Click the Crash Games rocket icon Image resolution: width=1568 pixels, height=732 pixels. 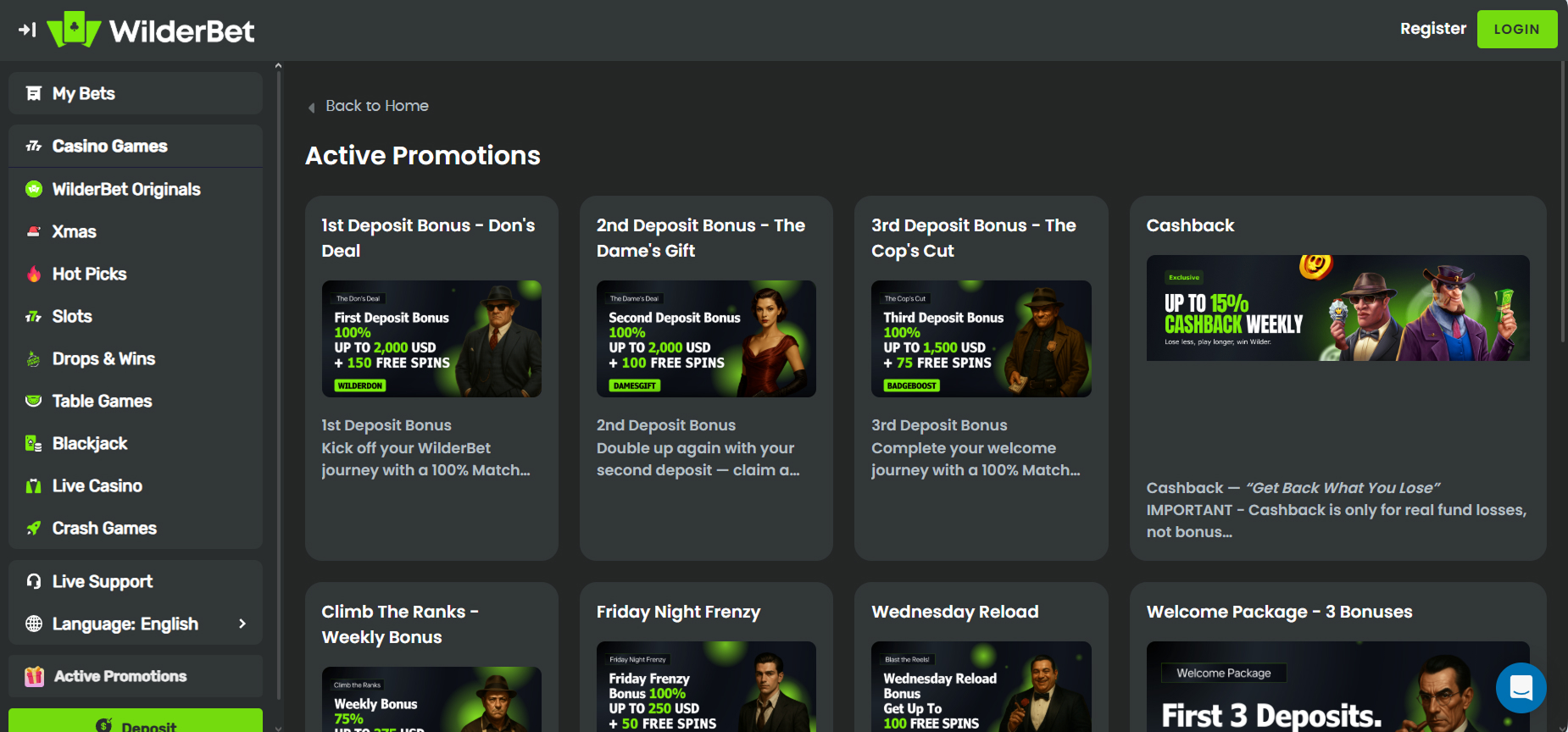[34, 528]
